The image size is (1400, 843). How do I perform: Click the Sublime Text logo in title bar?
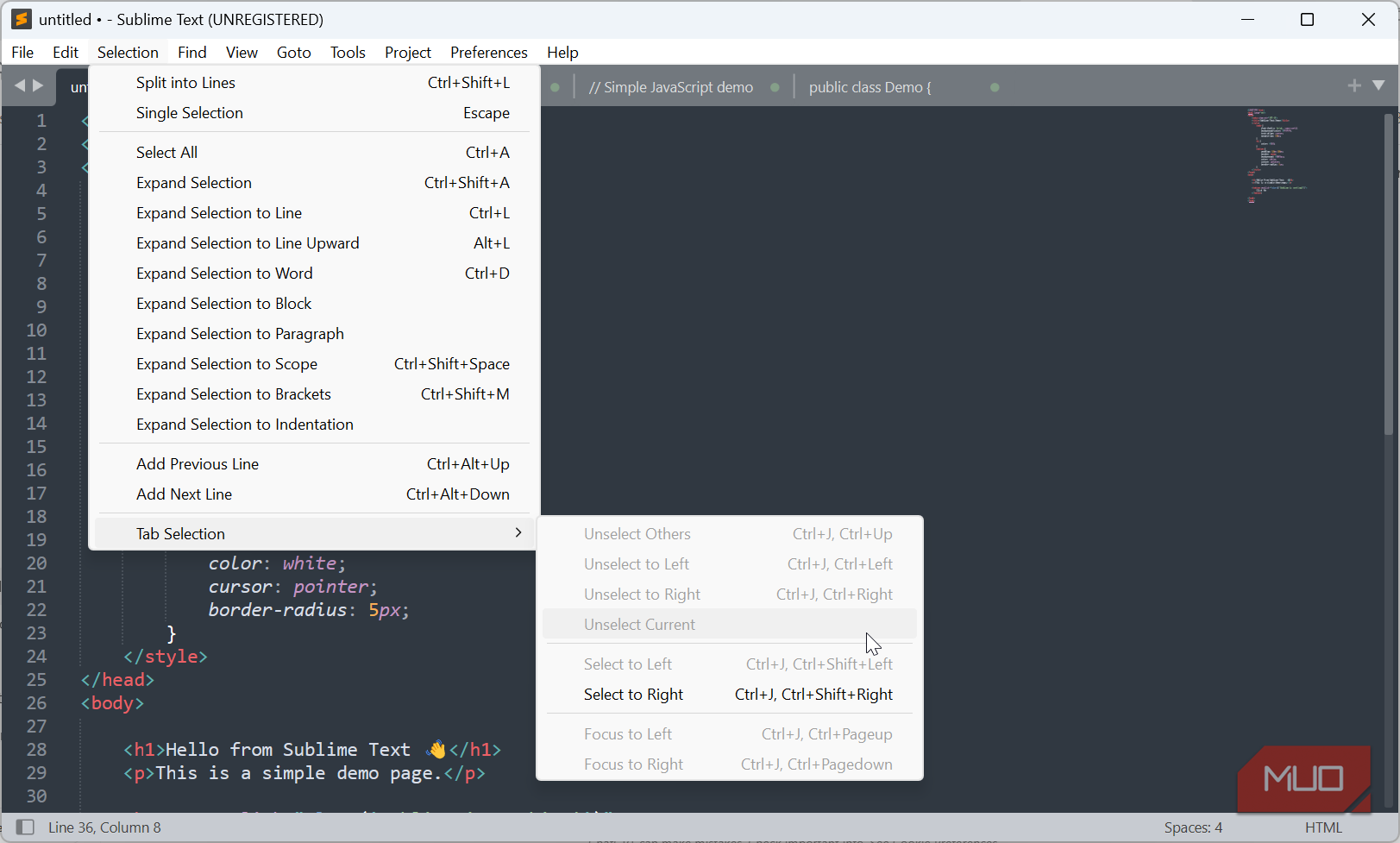[22, 19]
